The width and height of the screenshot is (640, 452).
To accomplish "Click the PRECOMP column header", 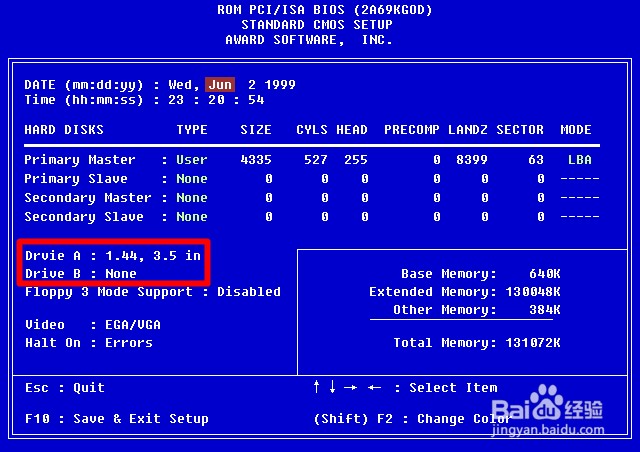I will coord(412,130).
